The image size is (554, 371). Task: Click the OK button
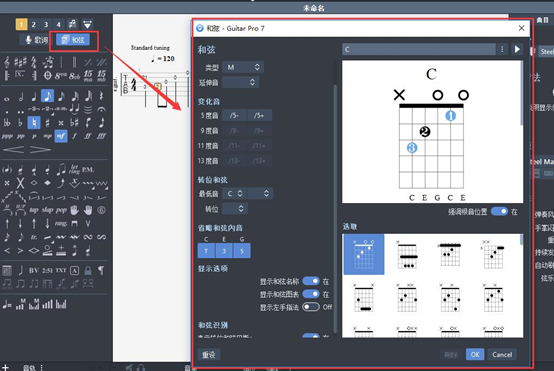click(x=475, y=354)
